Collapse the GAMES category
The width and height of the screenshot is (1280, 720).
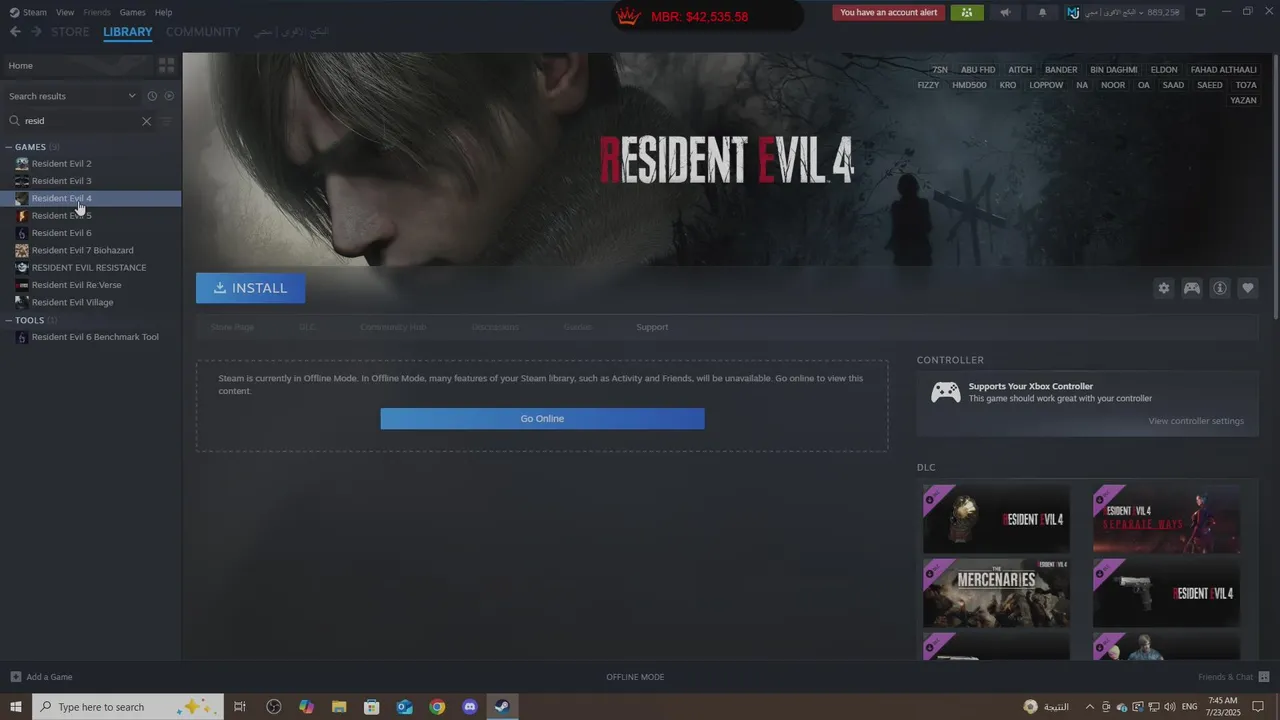point(9,147)
